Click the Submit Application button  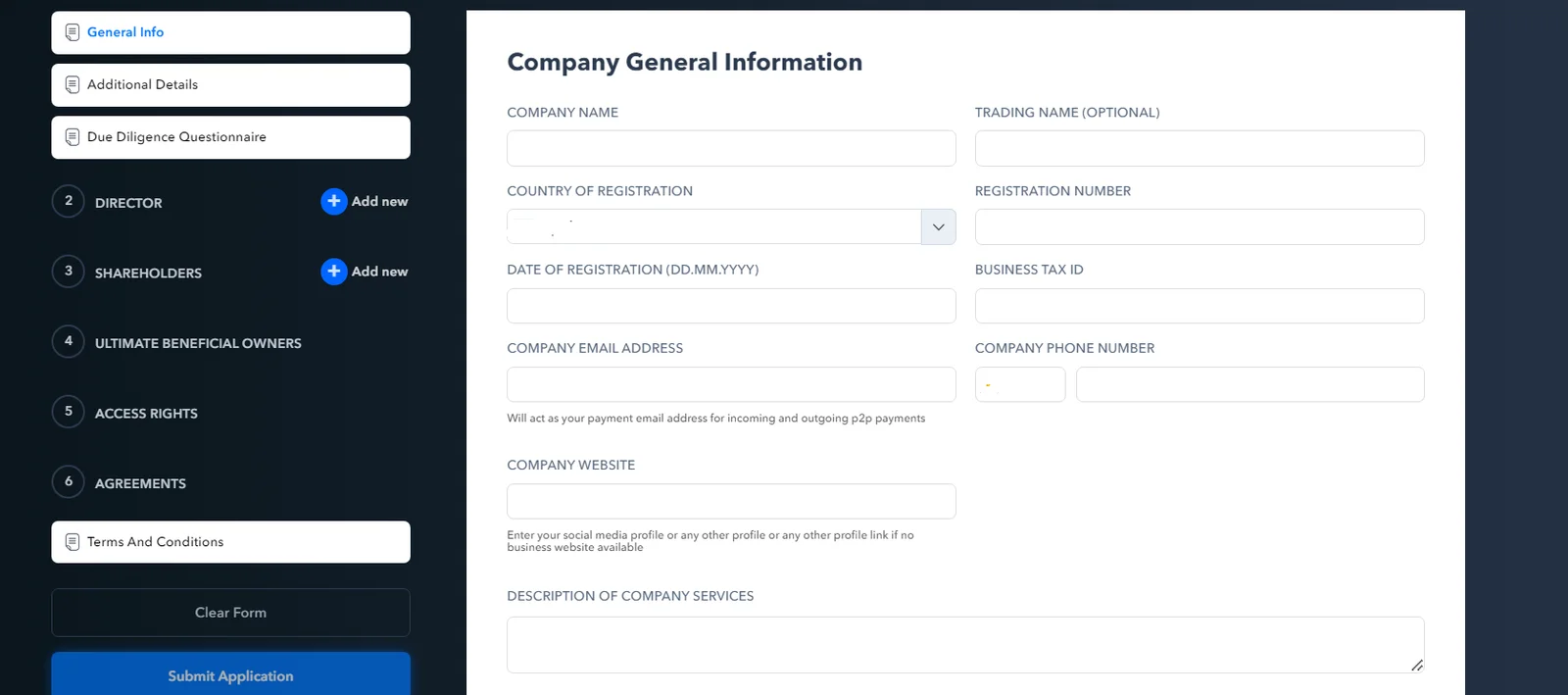pyautogui.click(x=230, y=674)
